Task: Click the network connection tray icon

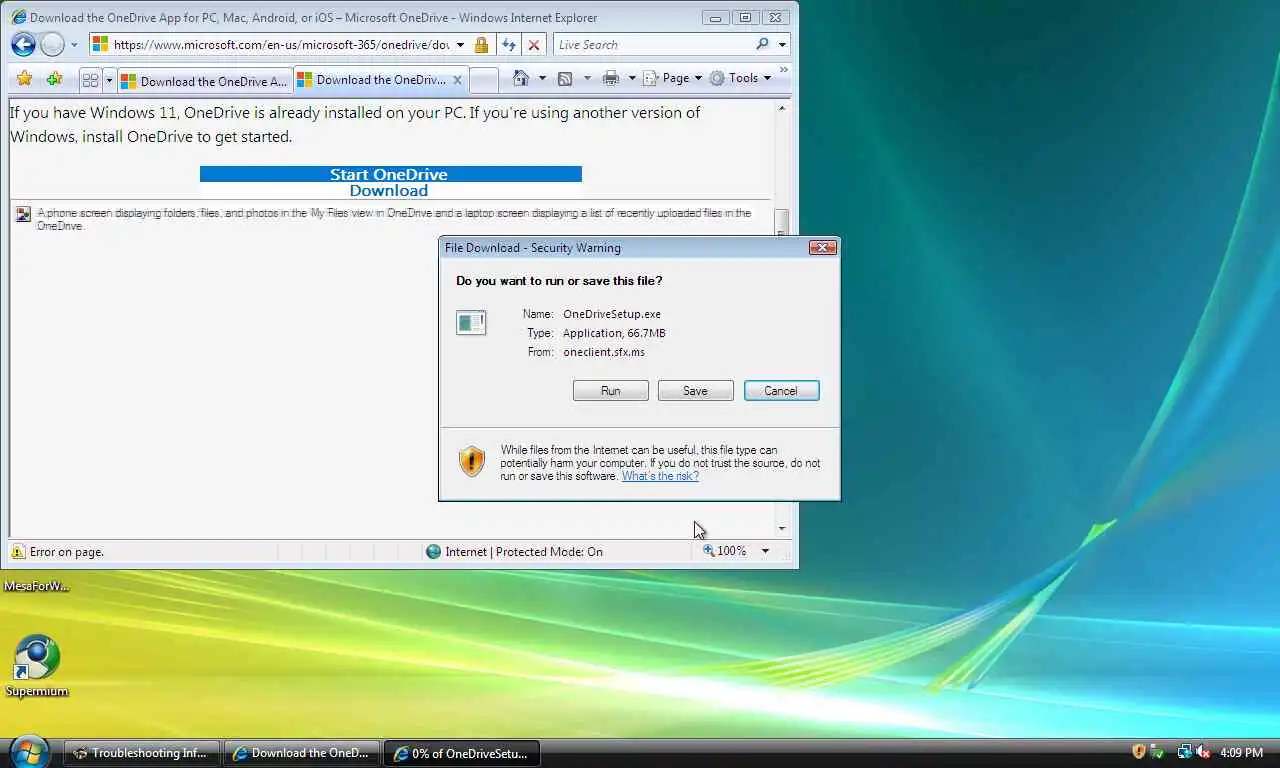Action: click(x=1184, y=752)
